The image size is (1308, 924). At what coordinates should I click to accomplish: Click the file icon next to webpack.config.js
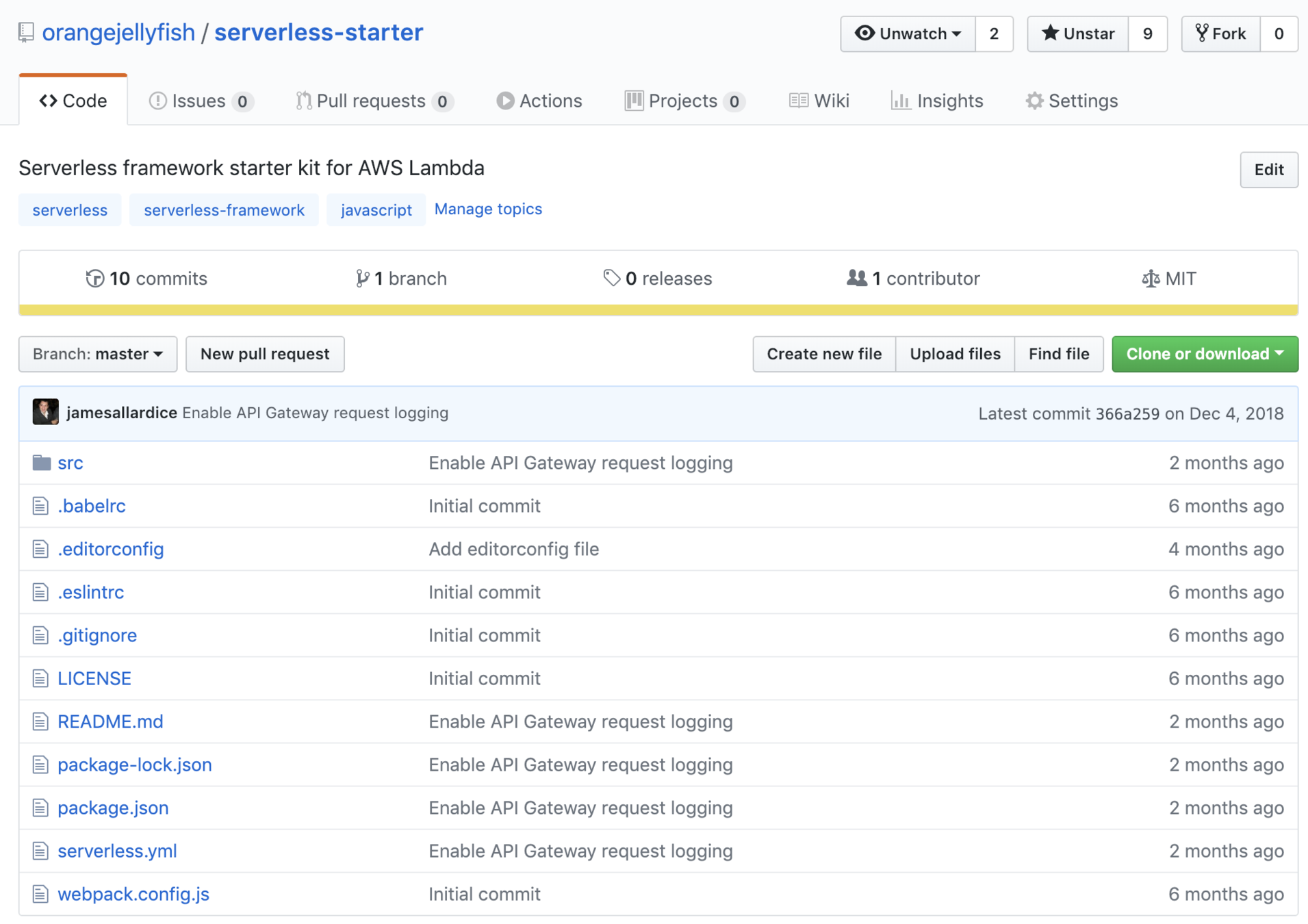[40, 895]
